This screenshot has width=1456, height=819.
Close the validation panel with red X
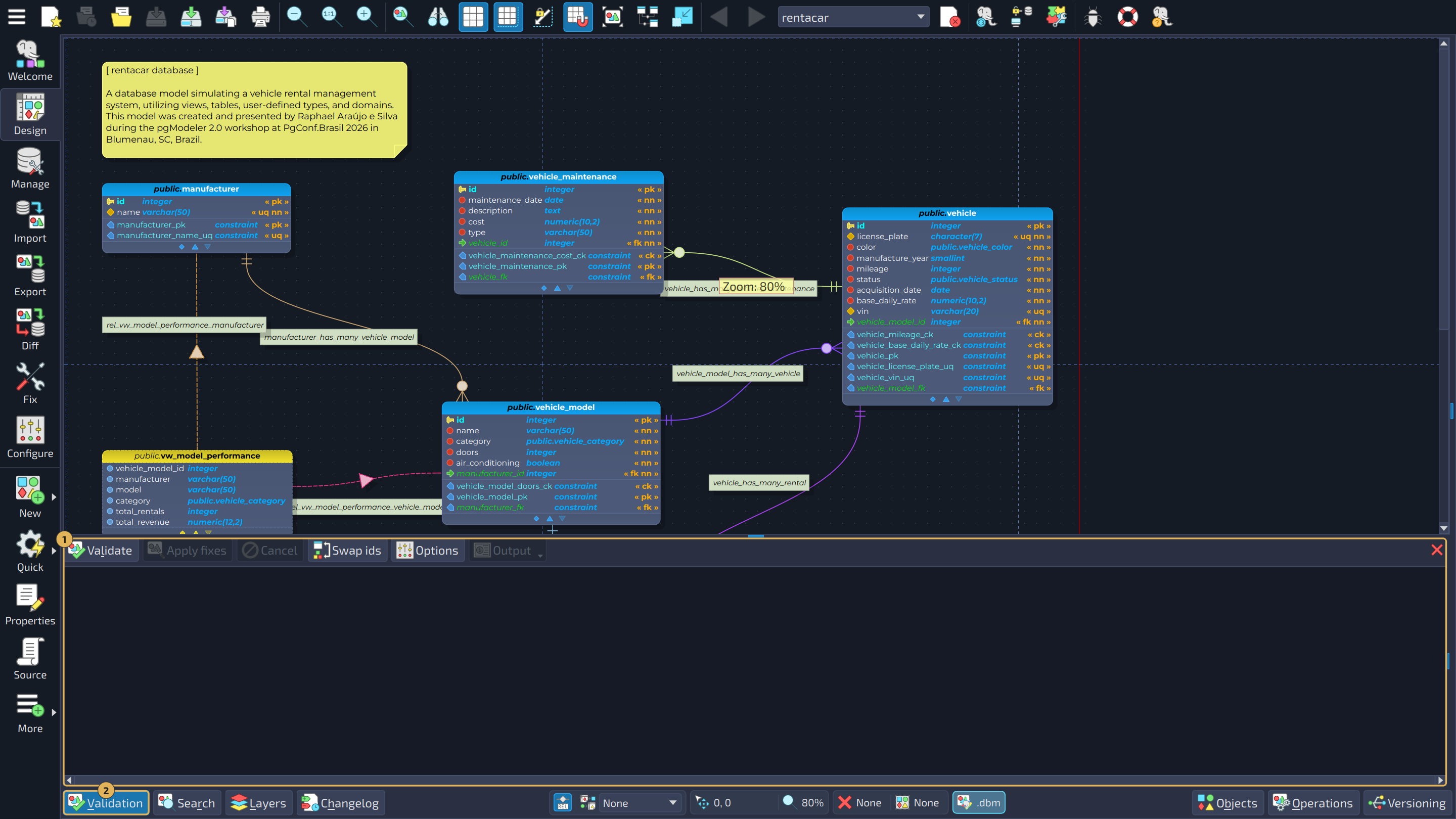(1437, 550)
